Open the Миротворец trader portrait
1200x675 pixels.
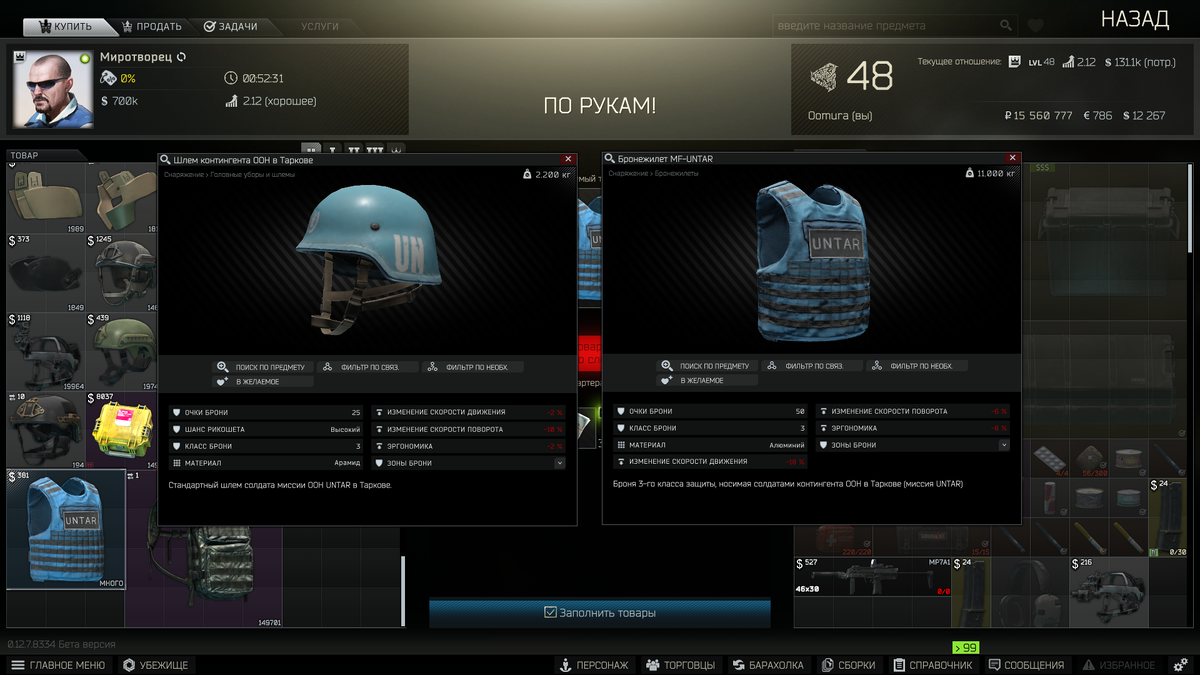click(x=53, y=89)
